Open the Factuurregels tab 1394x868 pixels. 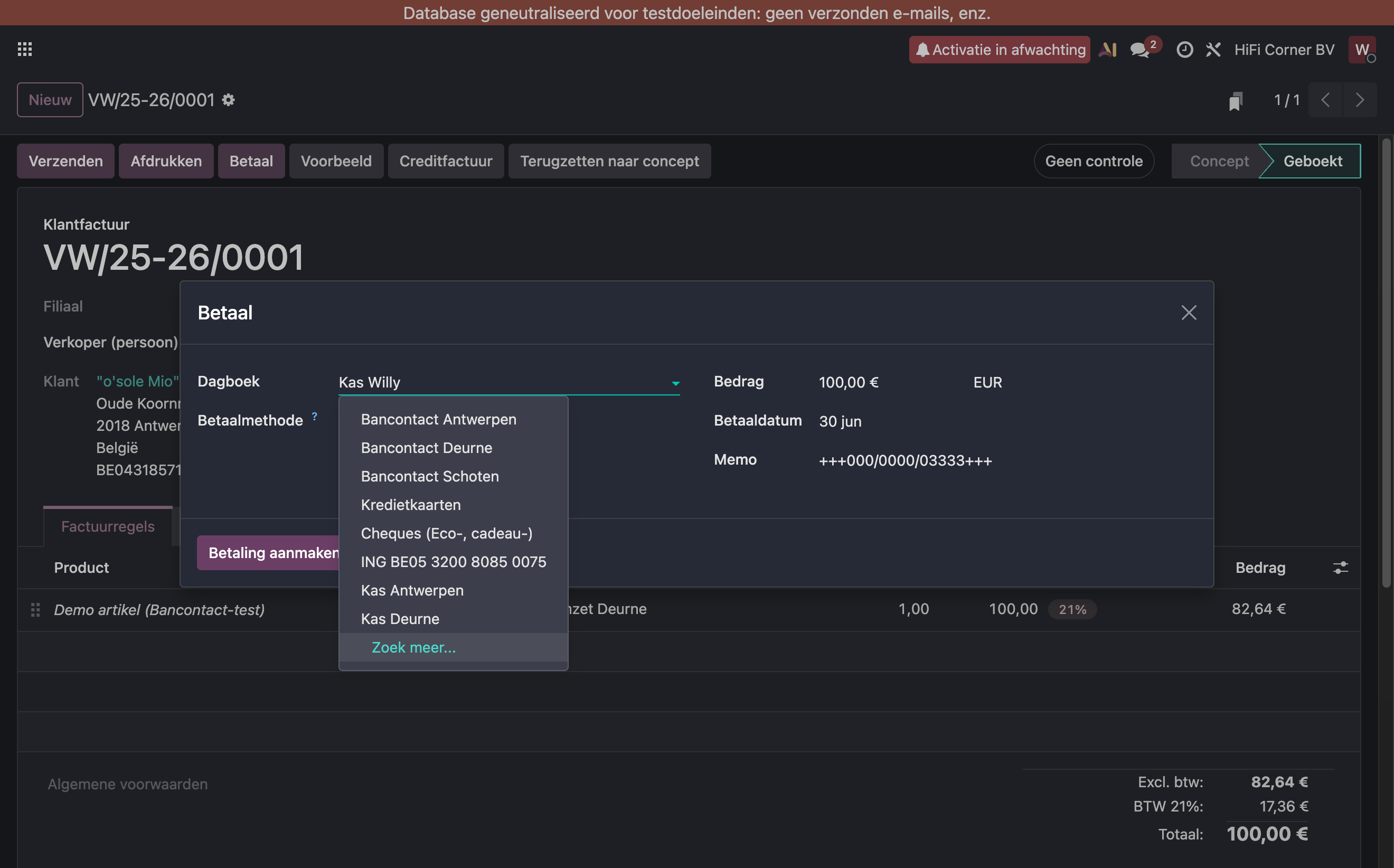[x=108, y=526]
